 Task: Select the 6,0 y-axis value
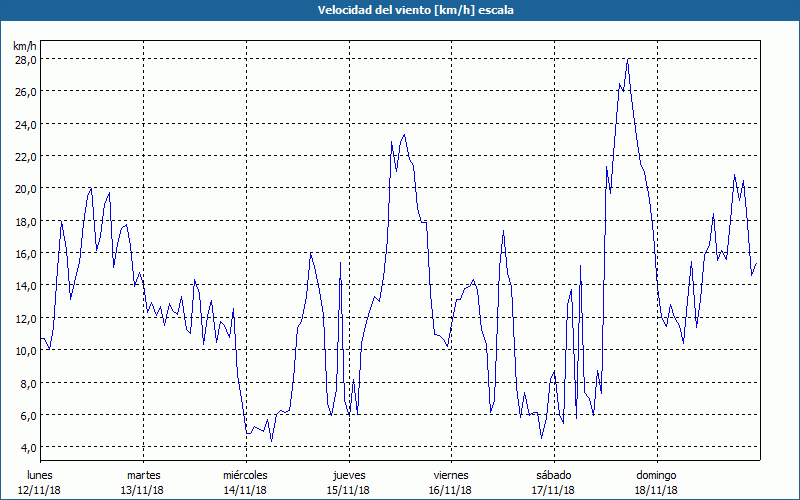pos(29,415)
